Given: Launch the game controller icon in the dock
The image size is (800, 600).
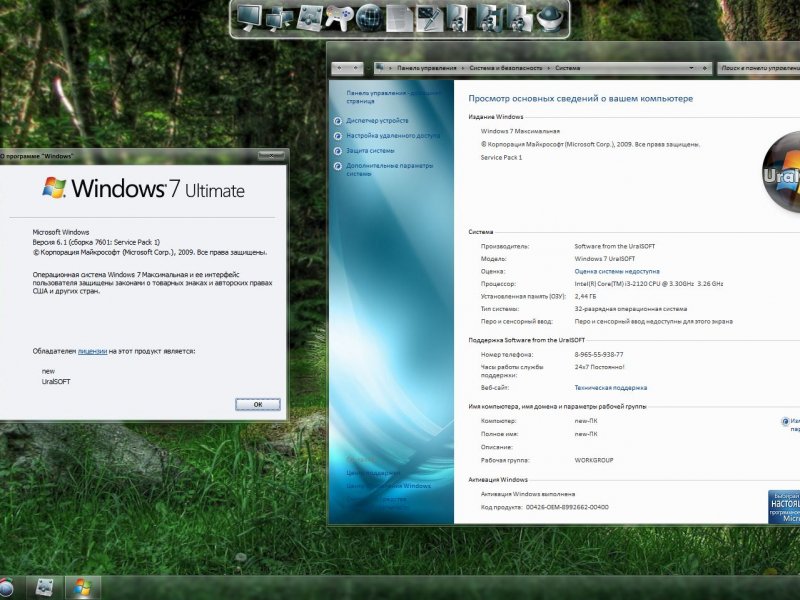Looking at the screenshot, I should coord(339,19).
